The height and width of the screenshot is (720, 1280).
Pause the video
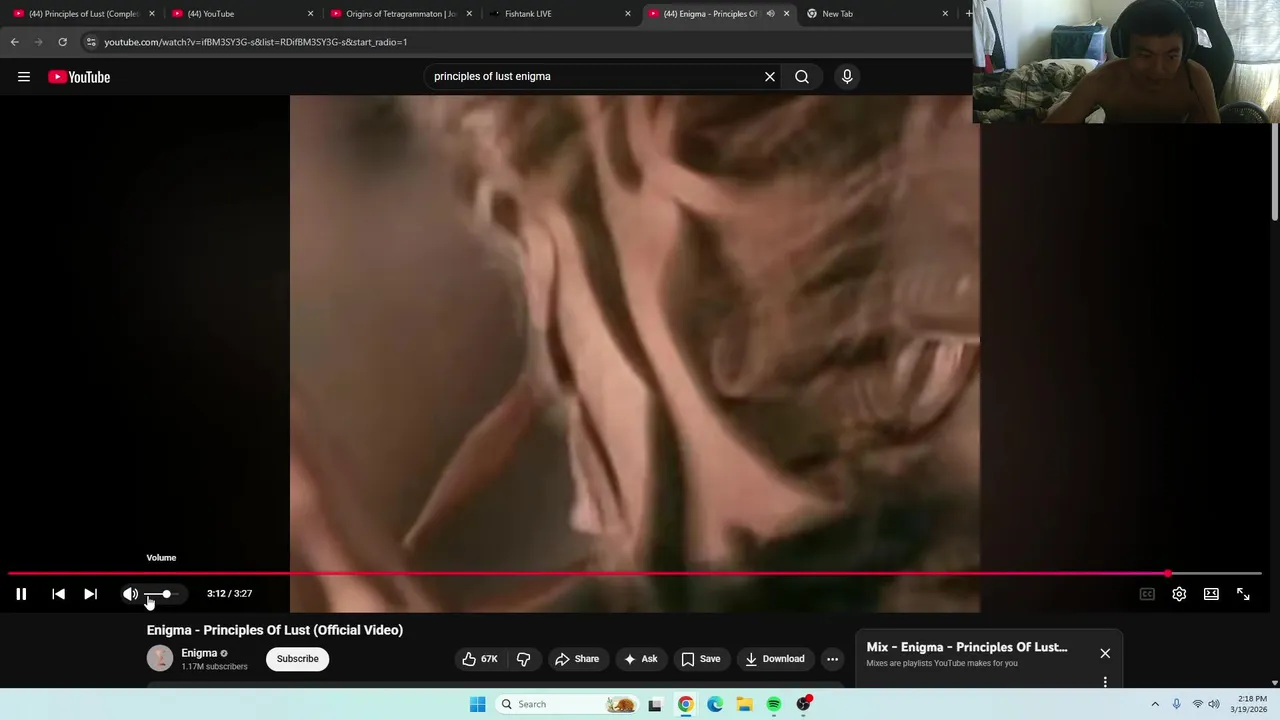tap(21, 594)
